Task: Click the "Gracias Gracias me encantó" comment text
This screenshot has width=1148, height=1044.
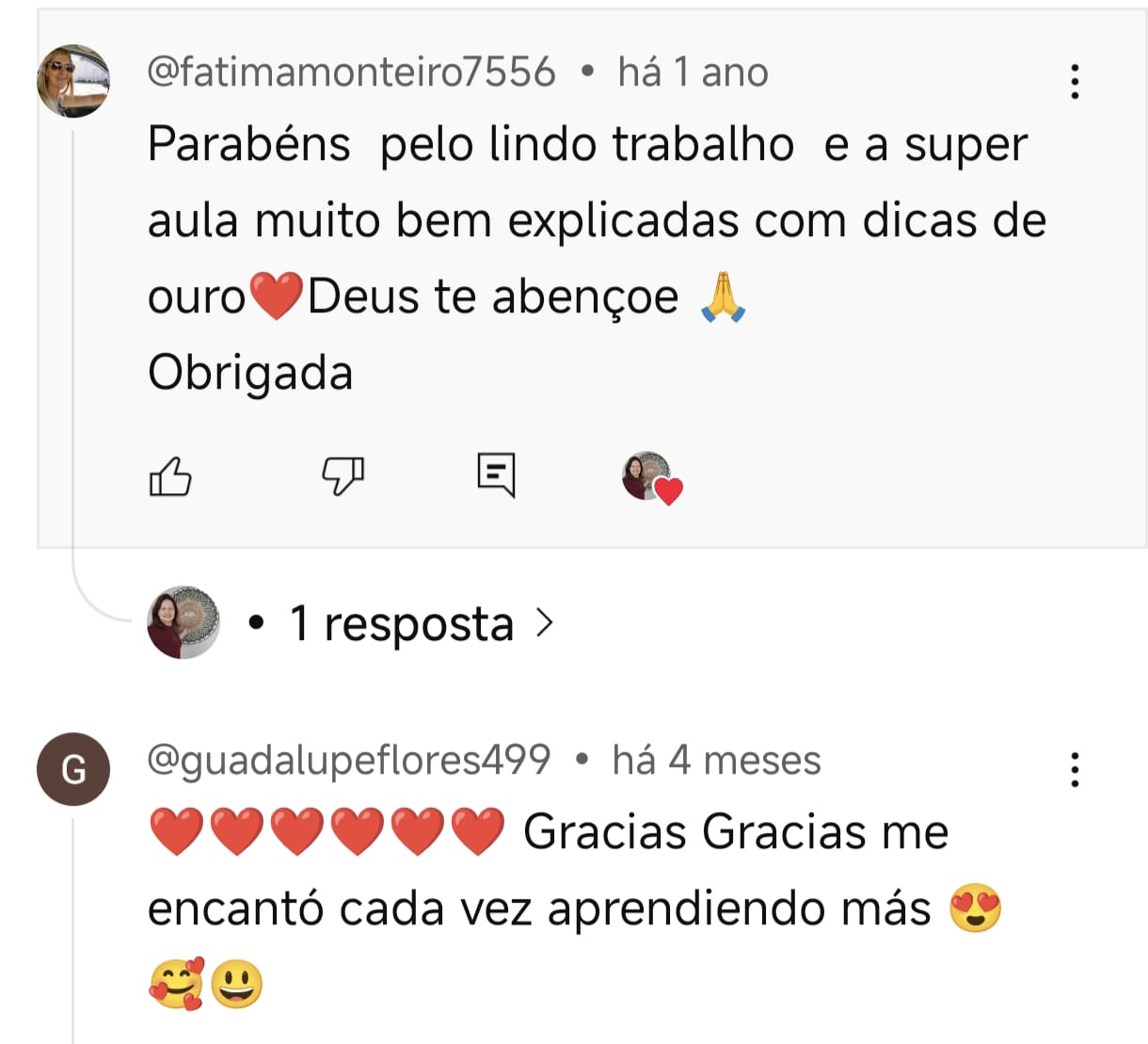Action: [735, 833]
